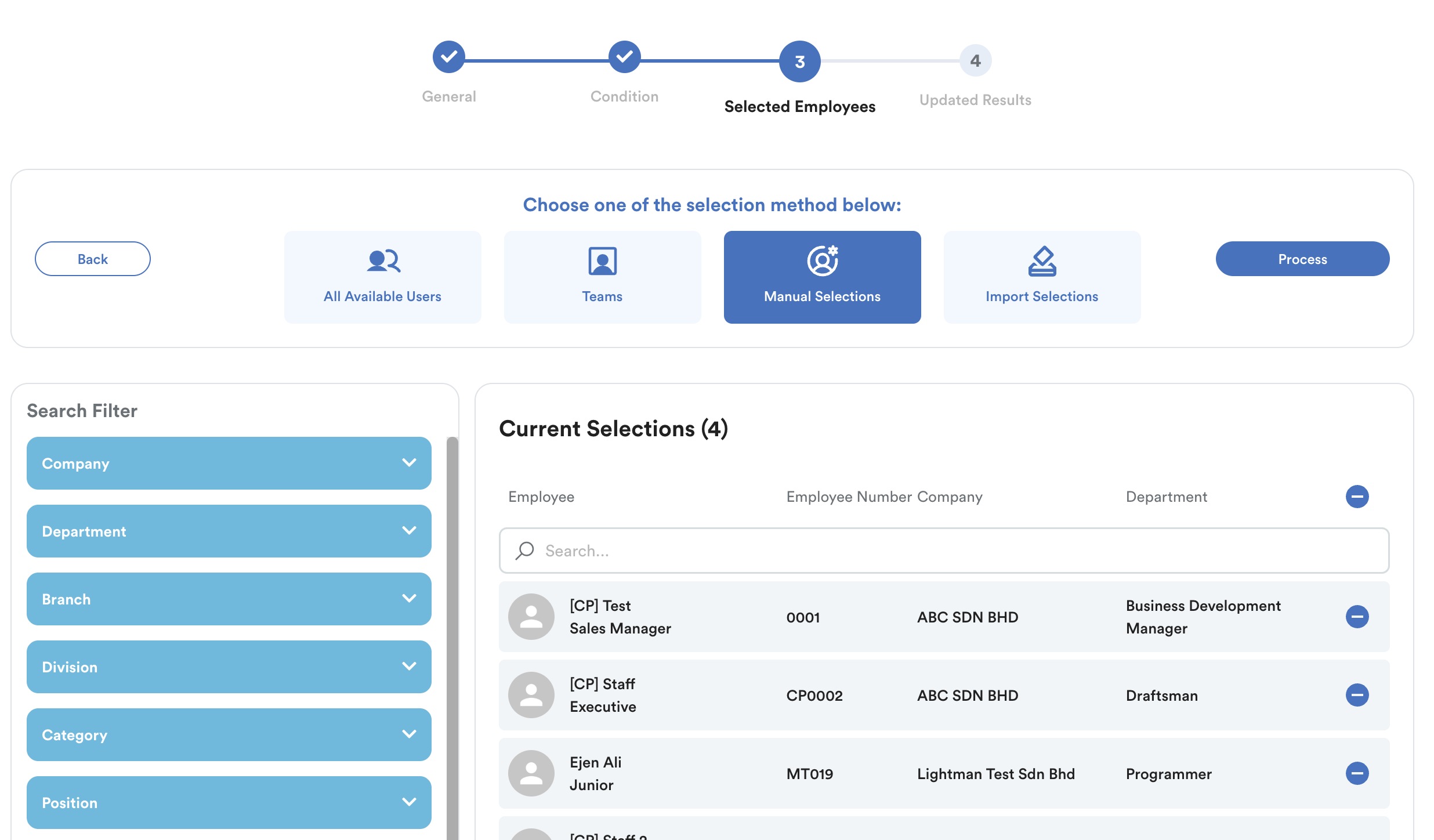
Task: Remove Ejen Ali Junior from selections
Action: tap(1357, 773)
